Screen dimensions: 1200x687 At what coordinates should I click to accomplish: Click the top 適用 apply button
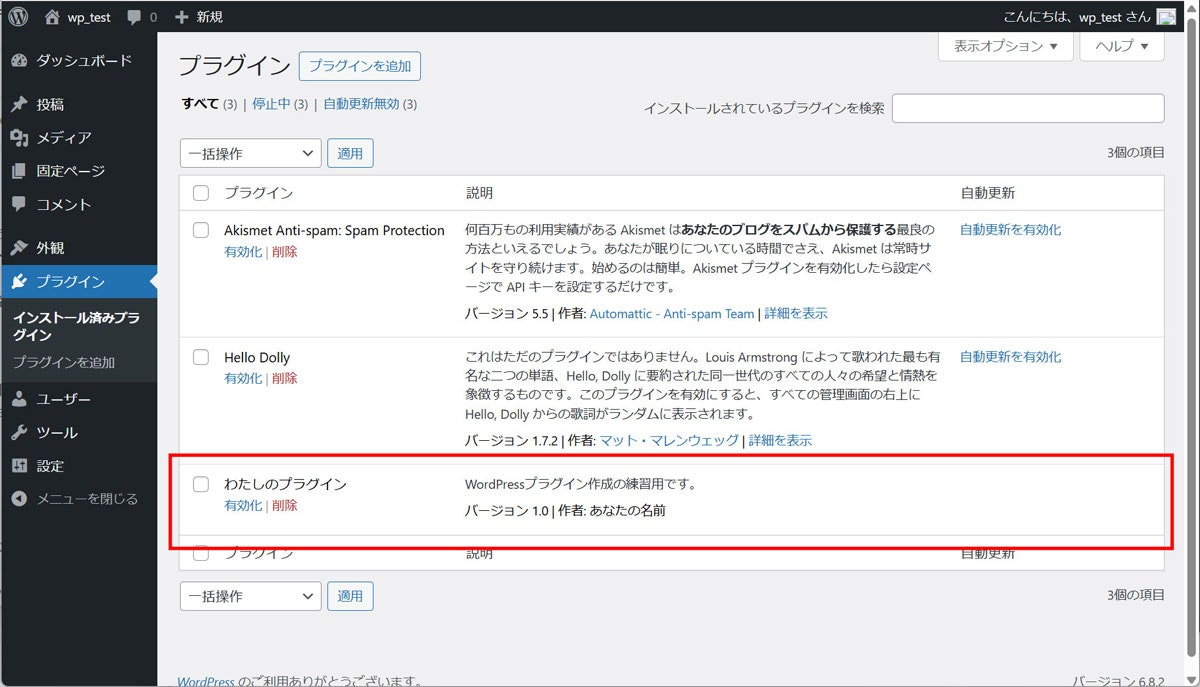[350, 153]
